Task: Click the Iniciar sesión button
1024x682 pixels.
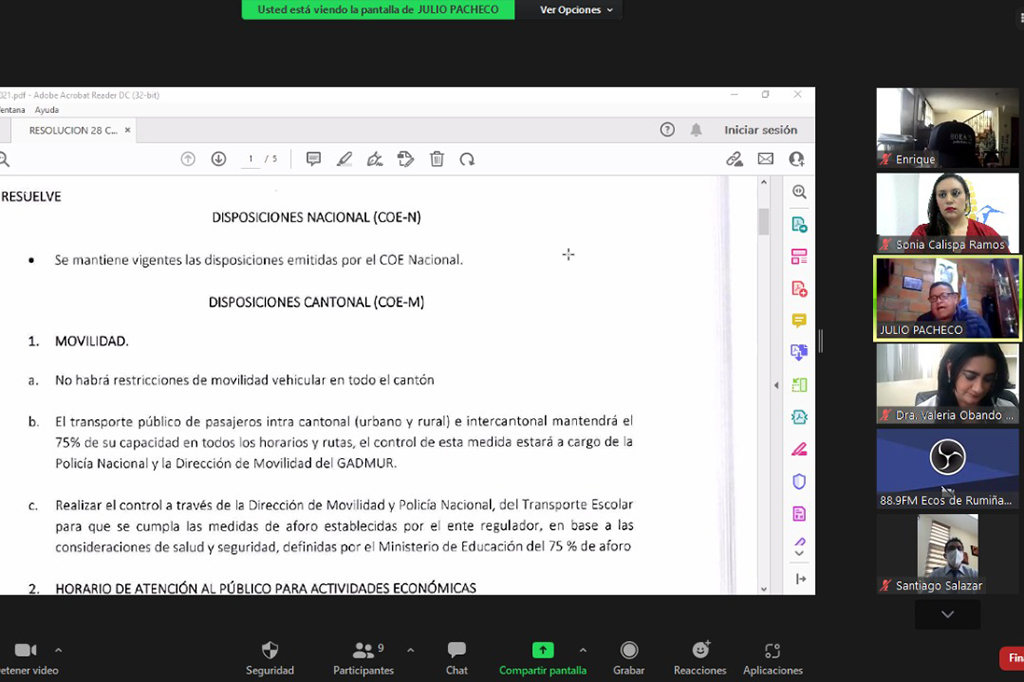Action: pos(760,130)
